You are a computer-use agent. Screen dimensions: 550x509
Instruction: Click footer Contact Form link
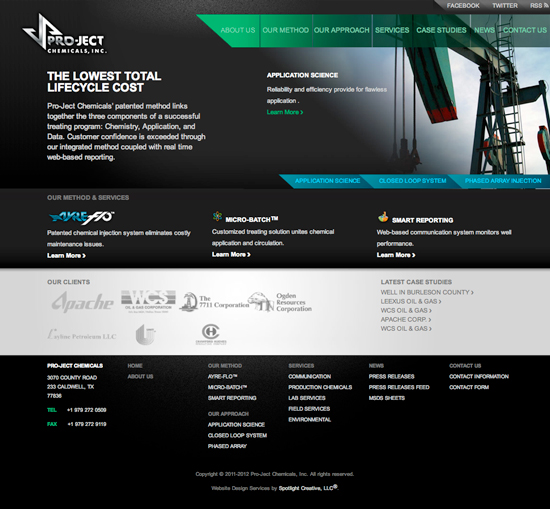469,387
